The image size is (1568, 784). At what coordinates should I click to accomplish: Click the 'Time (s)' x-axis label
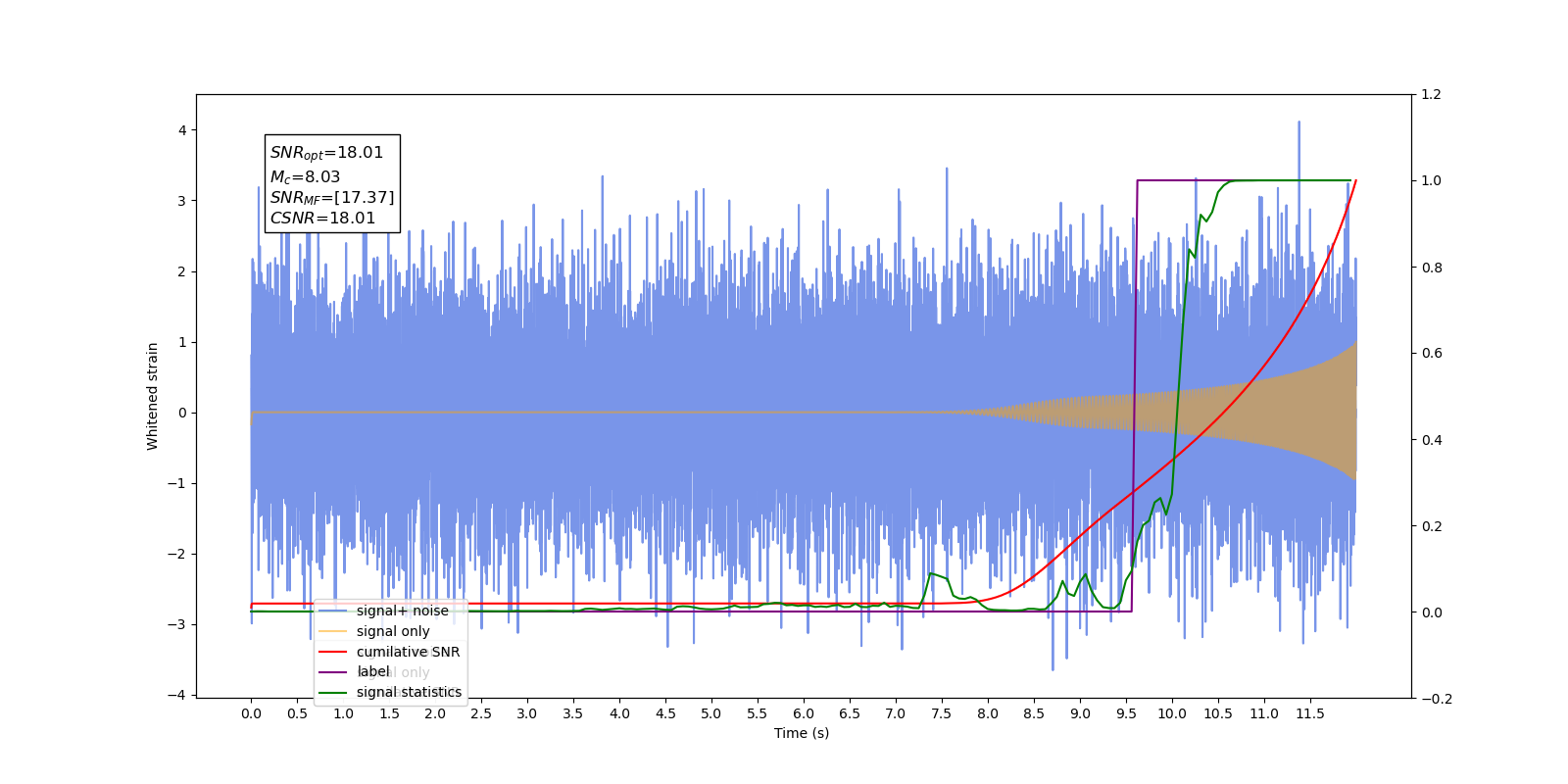coord(802,733)
